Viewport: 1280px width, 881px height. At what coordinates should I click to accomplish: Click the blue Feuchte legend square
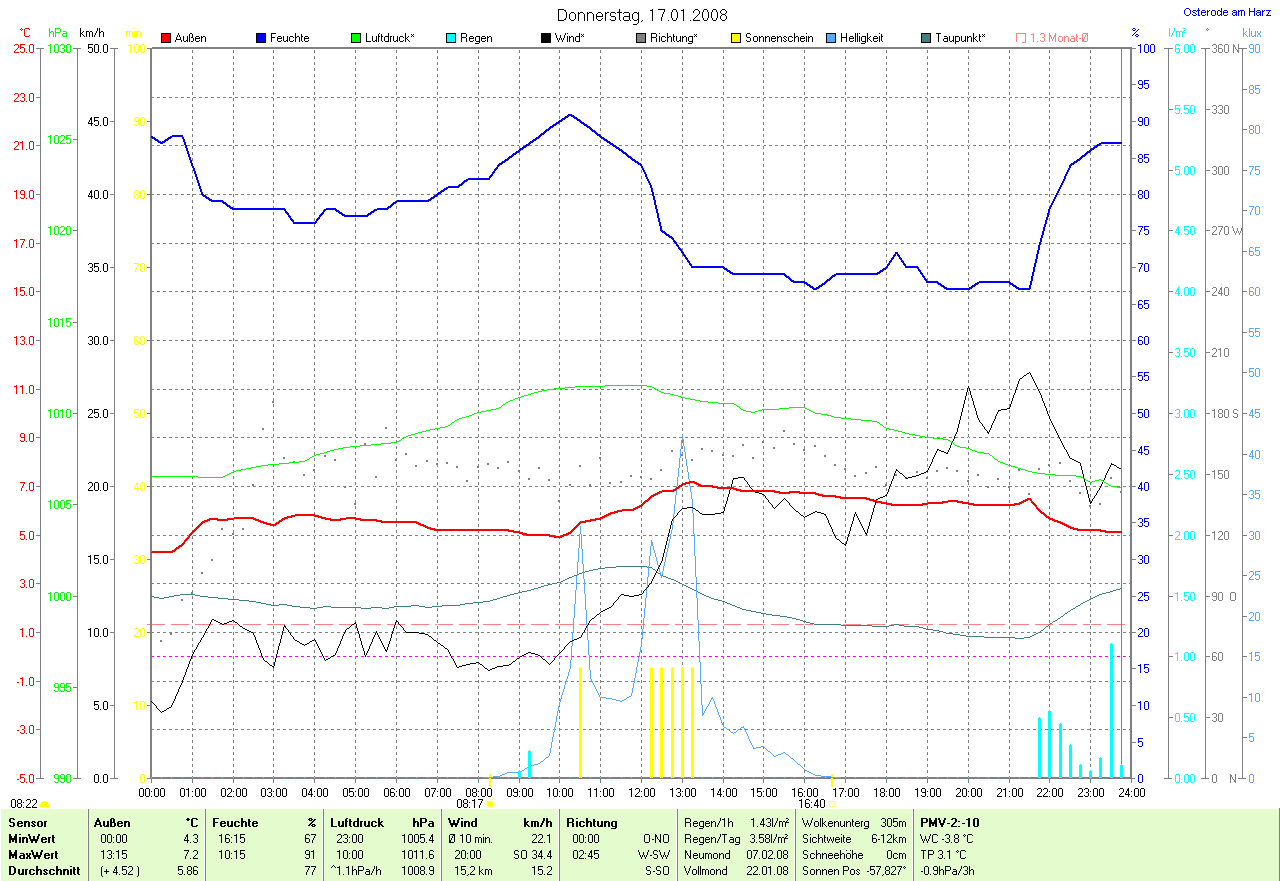click(x=261, y=38)
